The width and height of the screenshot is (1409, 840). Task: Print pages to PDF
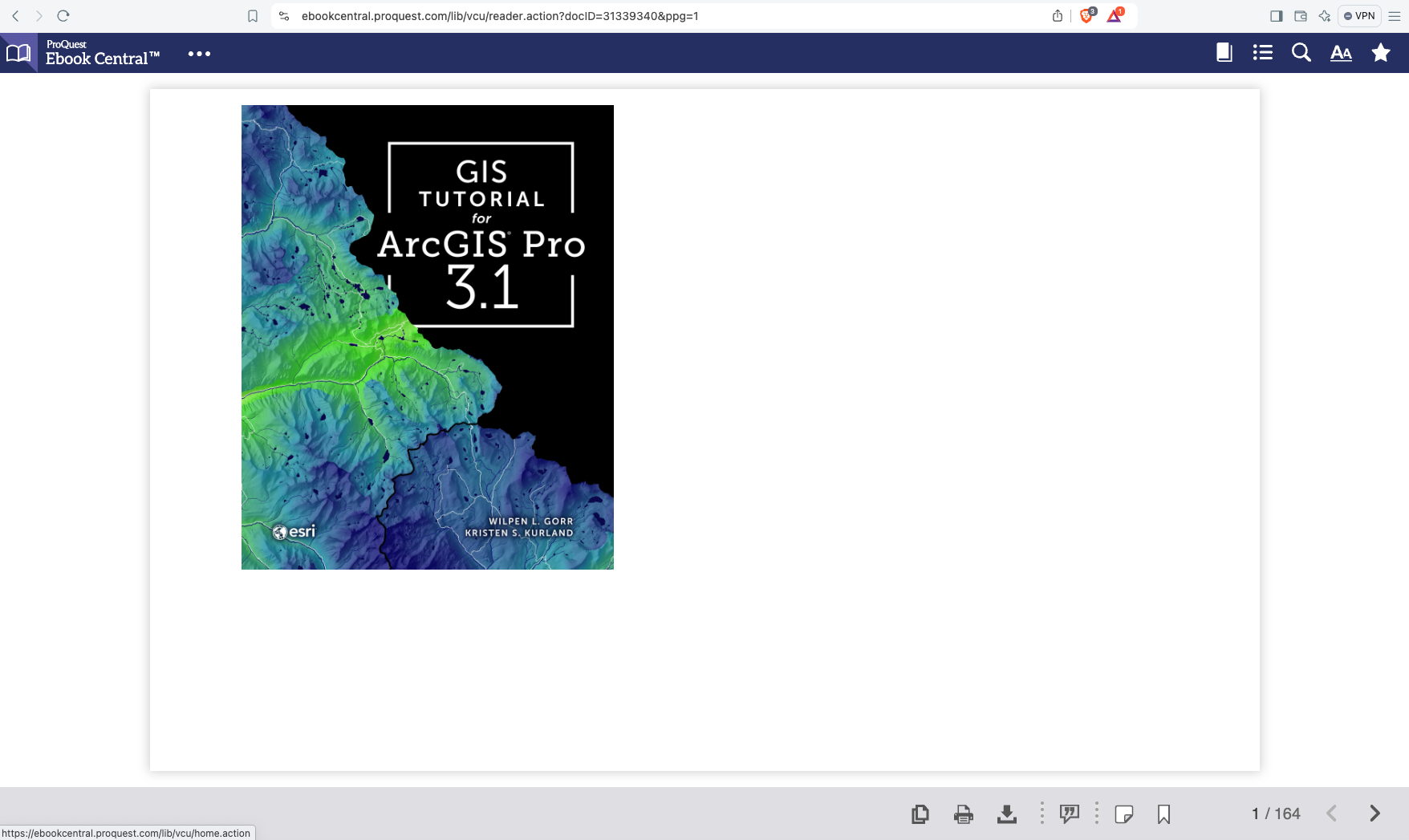tap(964, 814)
